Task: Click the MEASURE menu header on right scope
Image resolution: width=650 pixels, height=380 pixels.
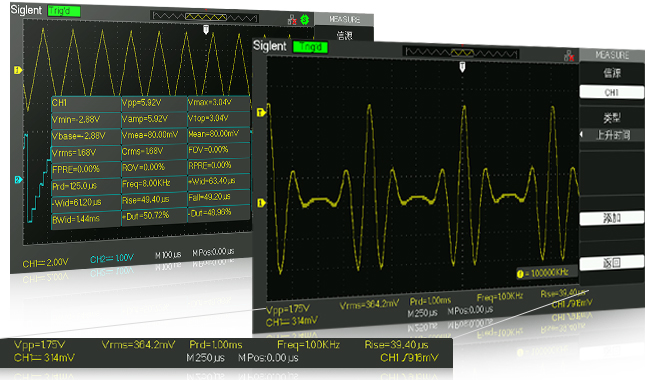Action: [612, 55]
